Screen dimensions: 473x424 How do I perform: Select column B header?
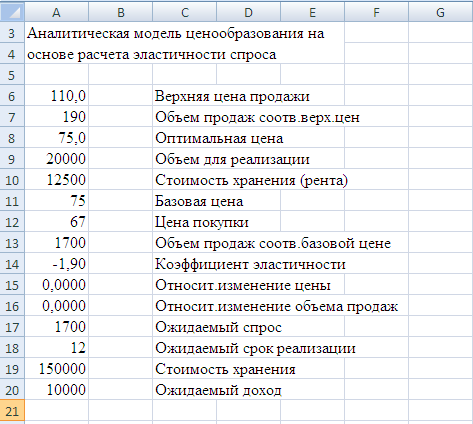(120, 12)
